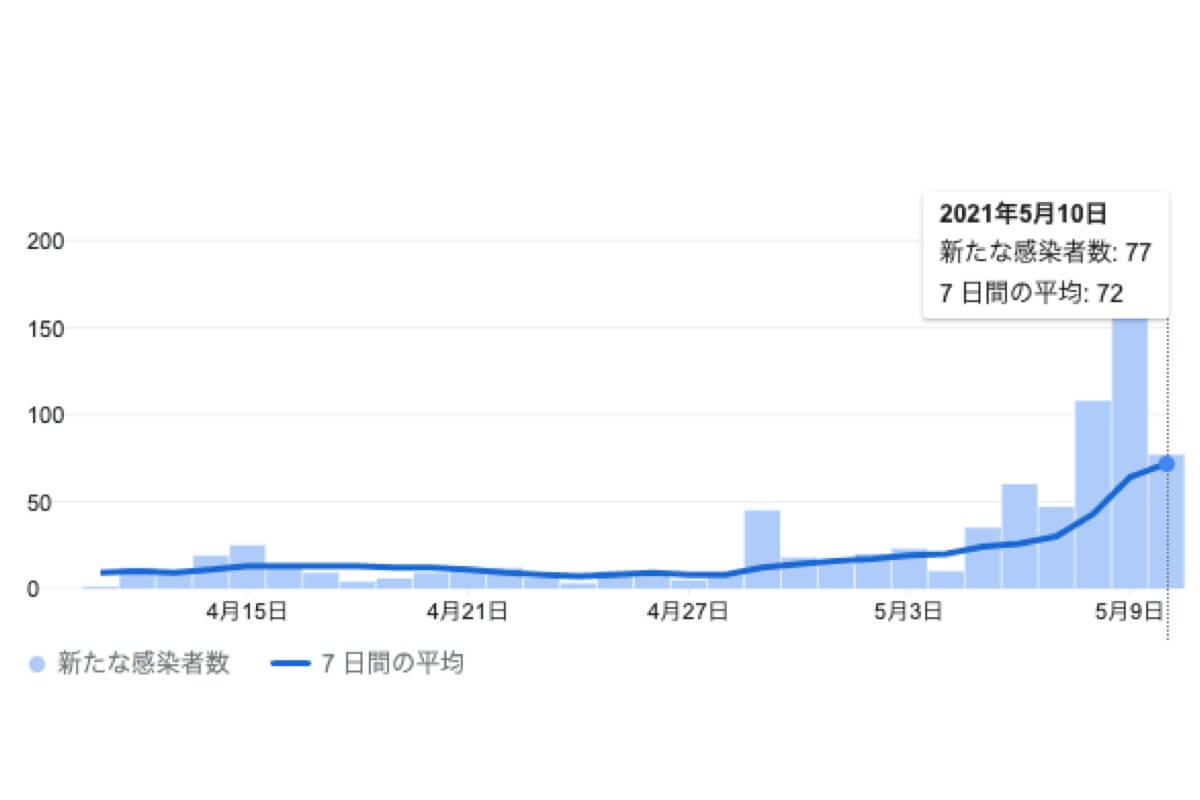Click the 7日間の平均 legend label
The width and height of the screenshot is (1200, 800).
[x=393, y=663]
